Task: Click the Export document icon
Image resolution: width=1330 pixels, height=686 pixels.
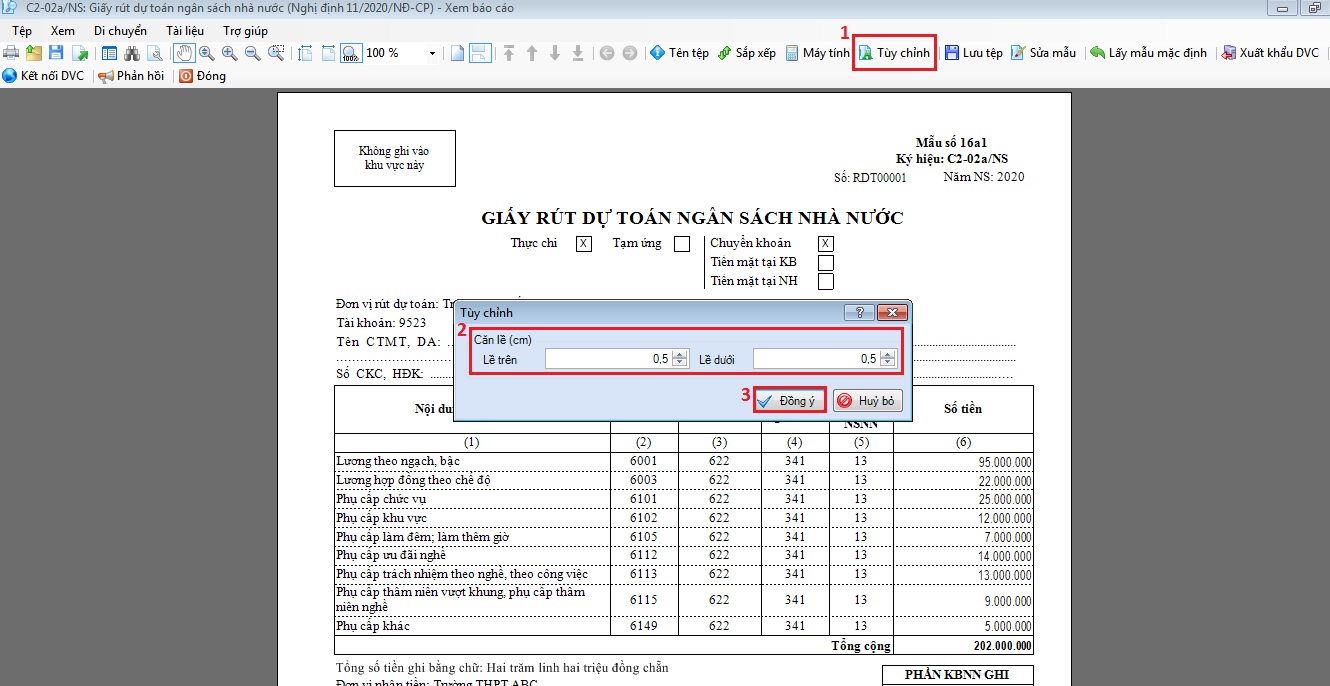Action: [78, 53]
